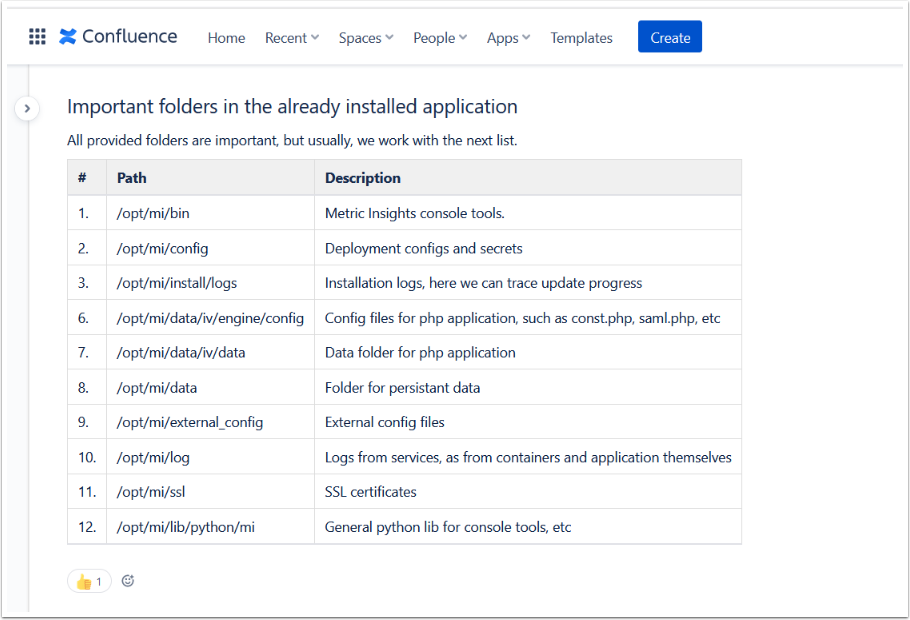Click the Confluence logo
The image size is (910, 620).
(118, 37)
